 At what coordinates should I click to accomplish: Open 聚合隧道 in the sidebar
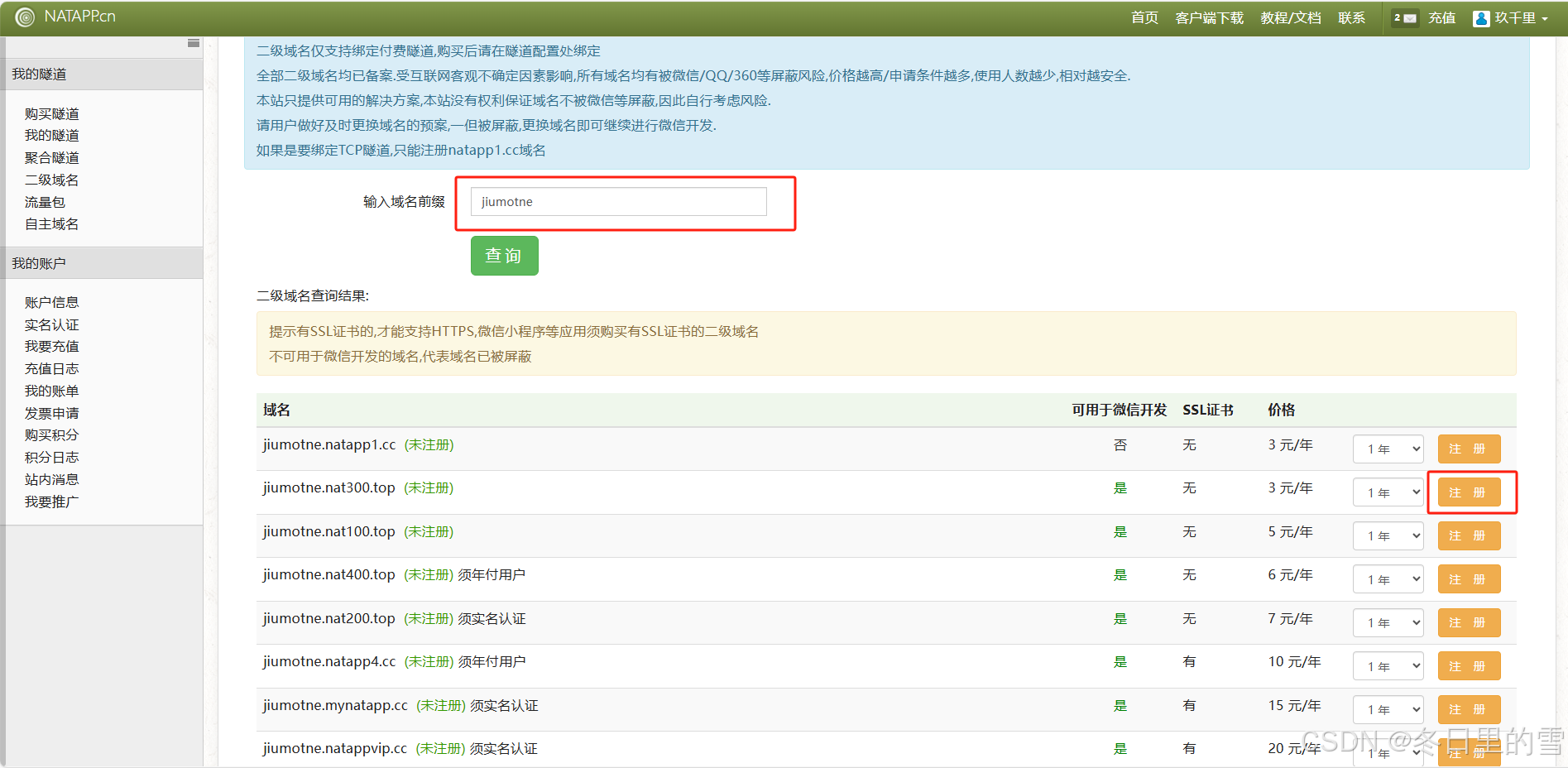(x=52, y=158)
